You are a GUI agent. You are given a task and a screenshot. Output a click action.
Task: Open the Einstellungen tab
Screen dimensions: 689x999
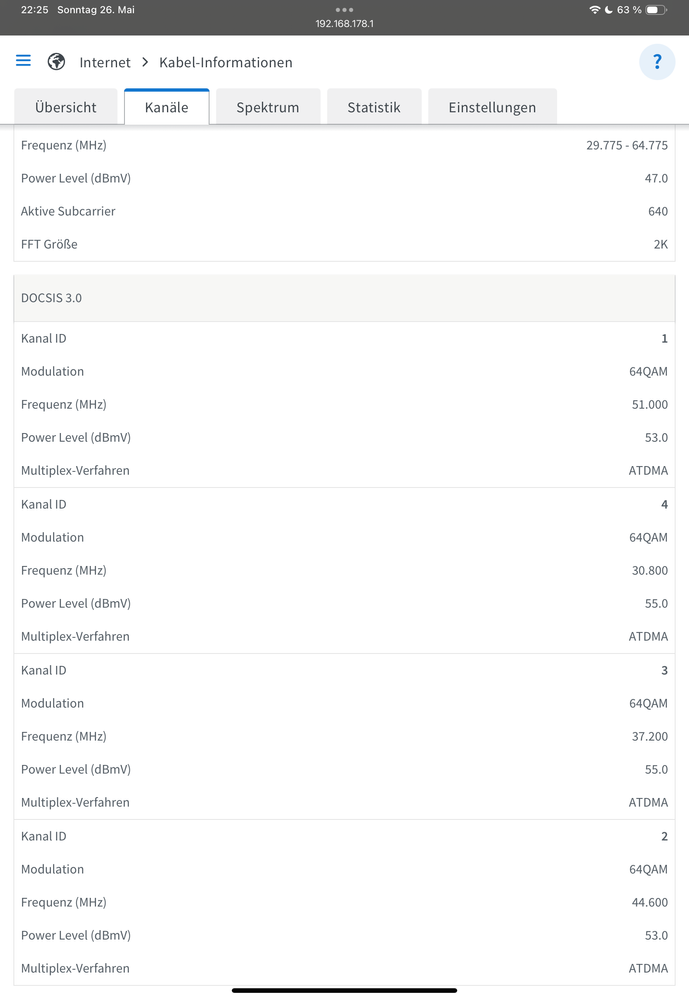point(492,107)
